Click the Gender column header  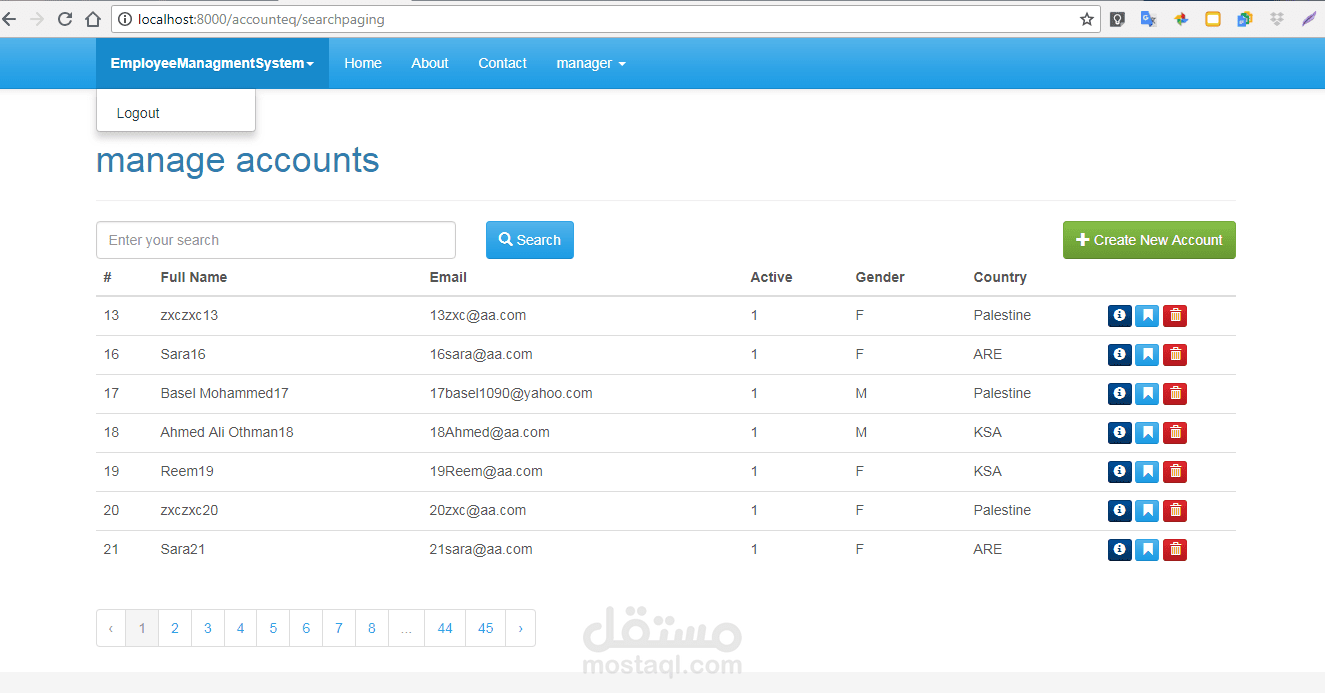coord(880,277)
